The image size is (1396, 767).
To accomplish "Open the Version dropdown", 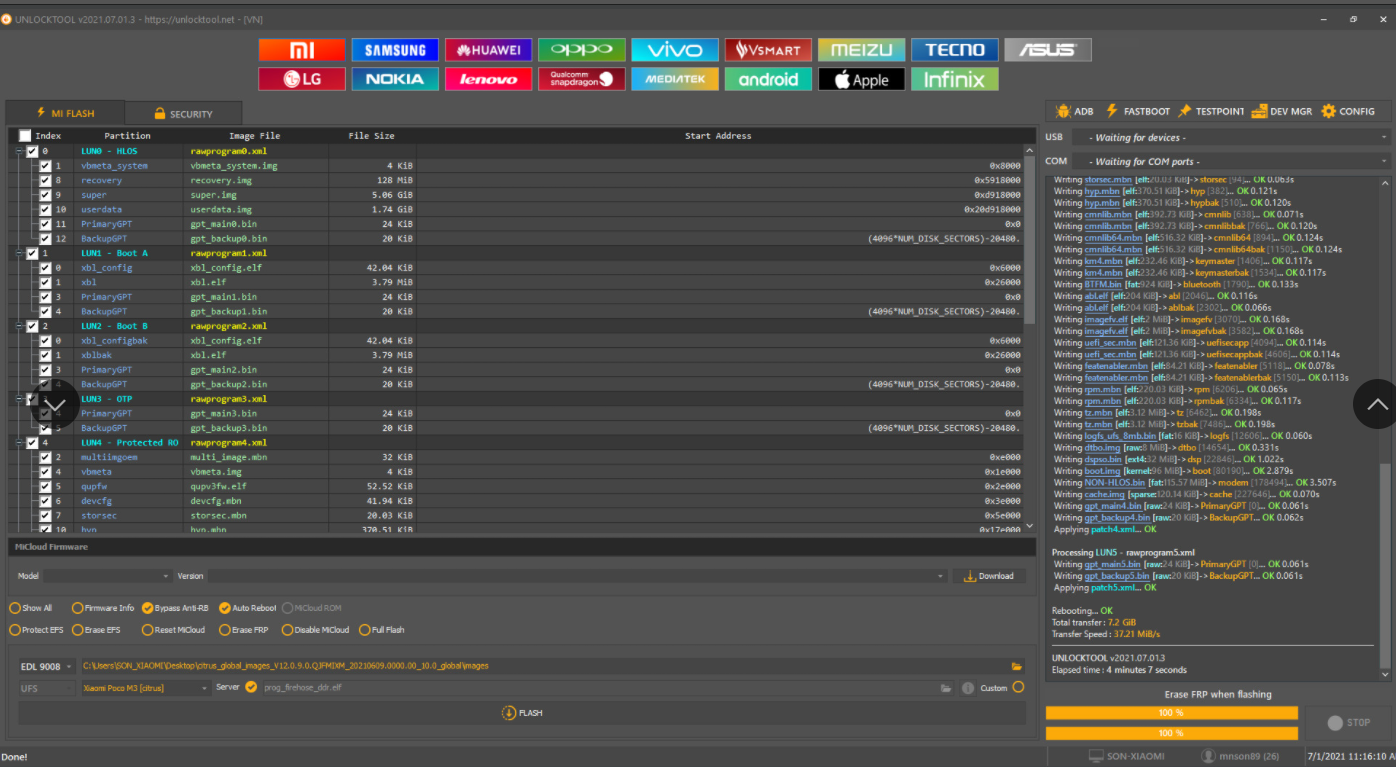I will click(x=577, y=576).
